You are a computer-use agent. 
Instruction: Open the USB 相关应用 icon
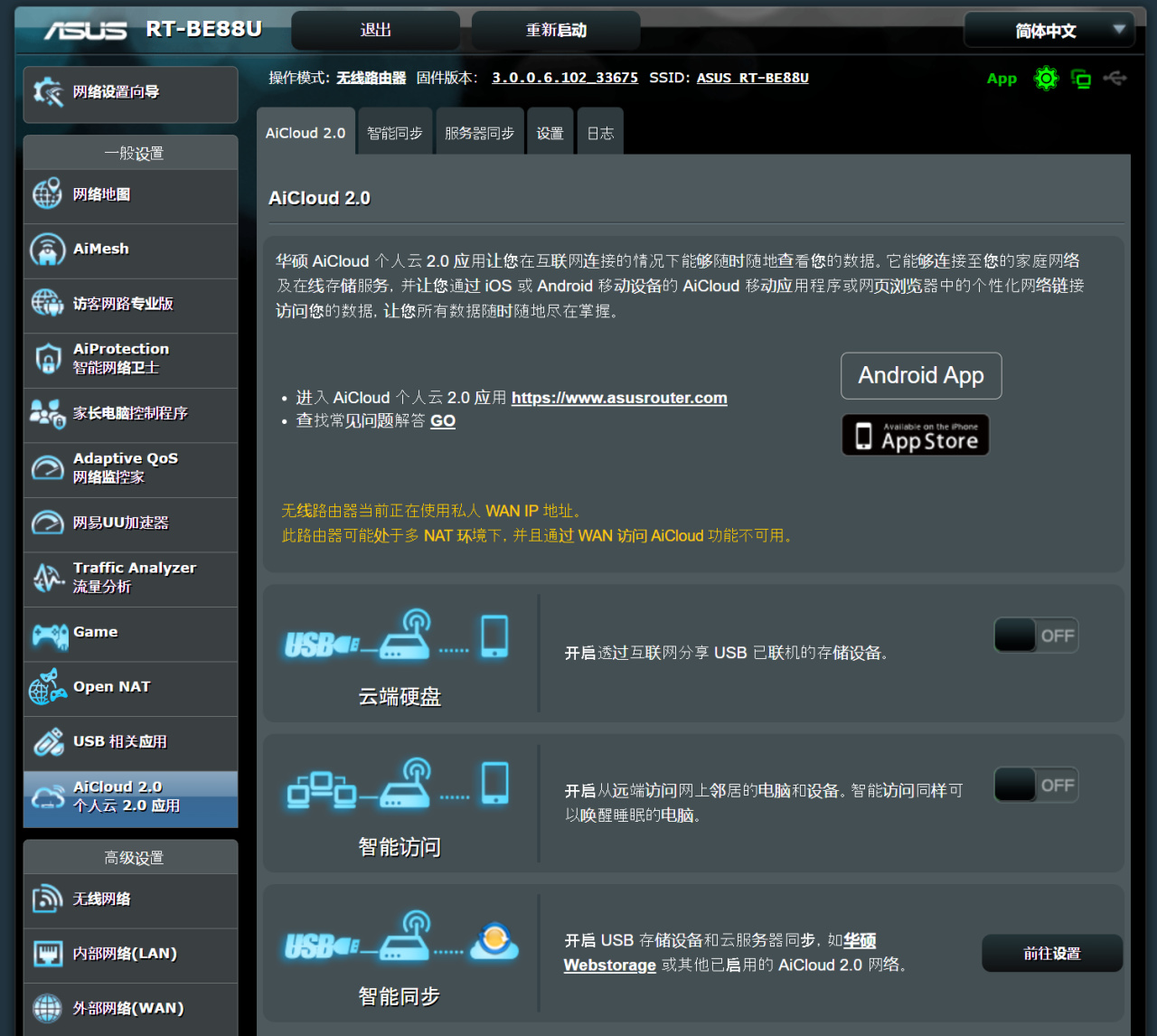pyautogui.click(x=47, y=742)
